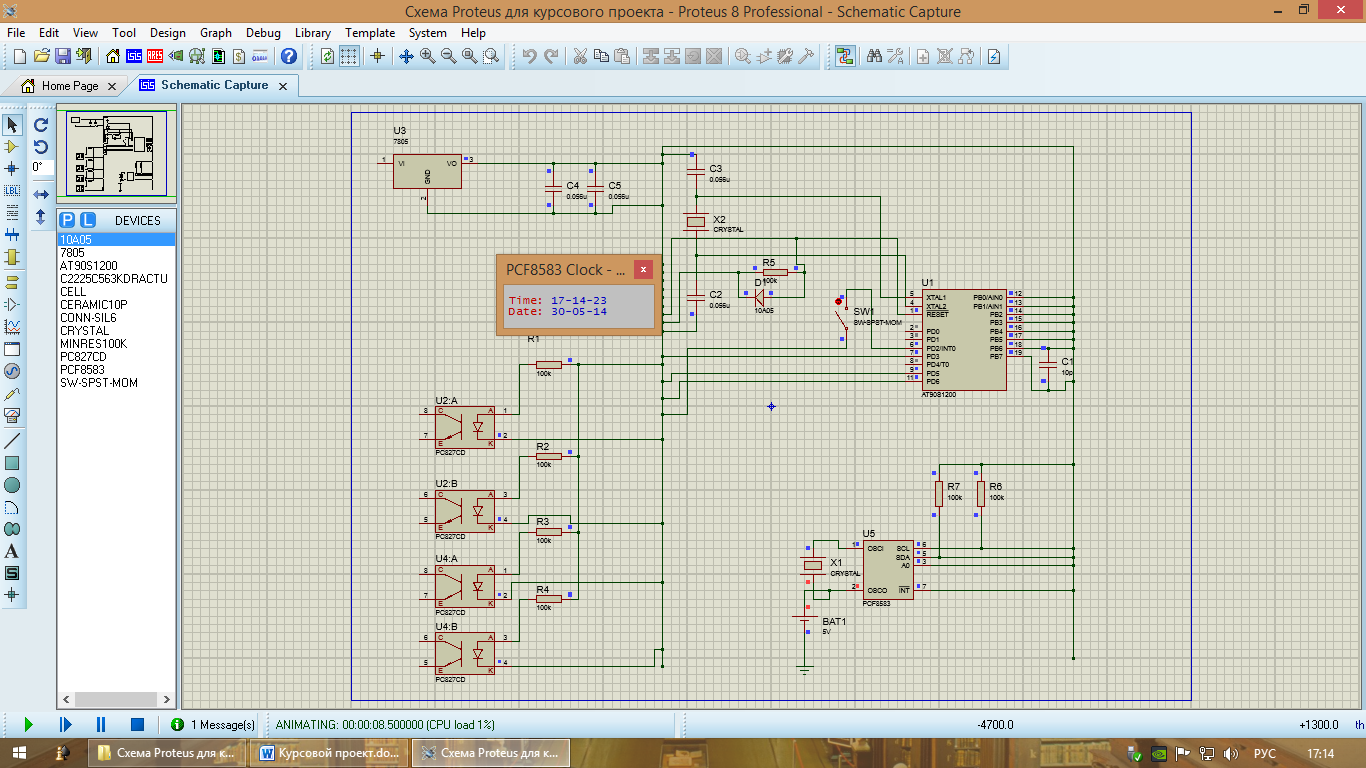This screenshot has height=768, width=1366.
Task: Open the File menu
Action: point(15,33)
